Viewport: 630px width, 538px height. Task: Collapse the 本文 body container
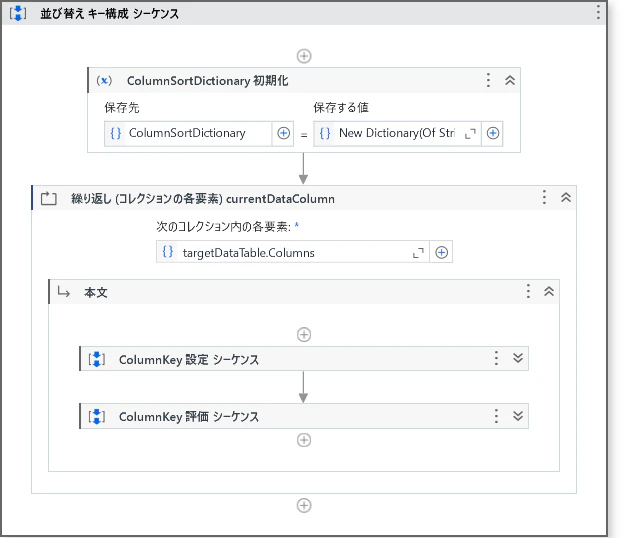pyautogui.click(x=549, y=291)
